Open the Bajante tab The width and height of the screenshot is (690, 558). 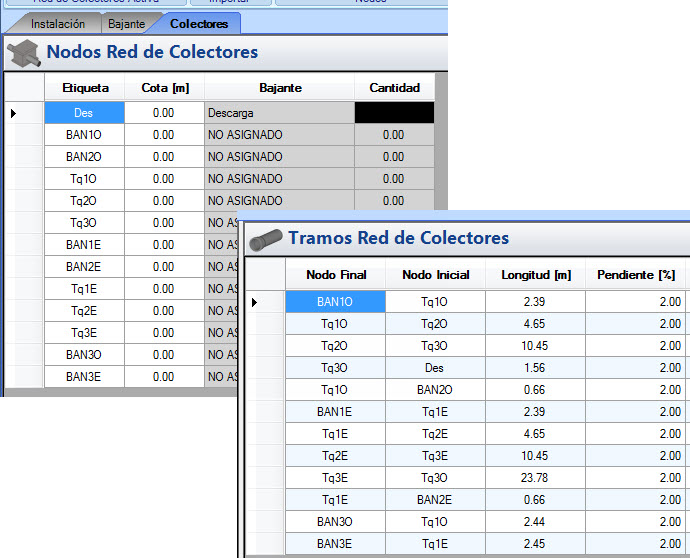[126, 23]
